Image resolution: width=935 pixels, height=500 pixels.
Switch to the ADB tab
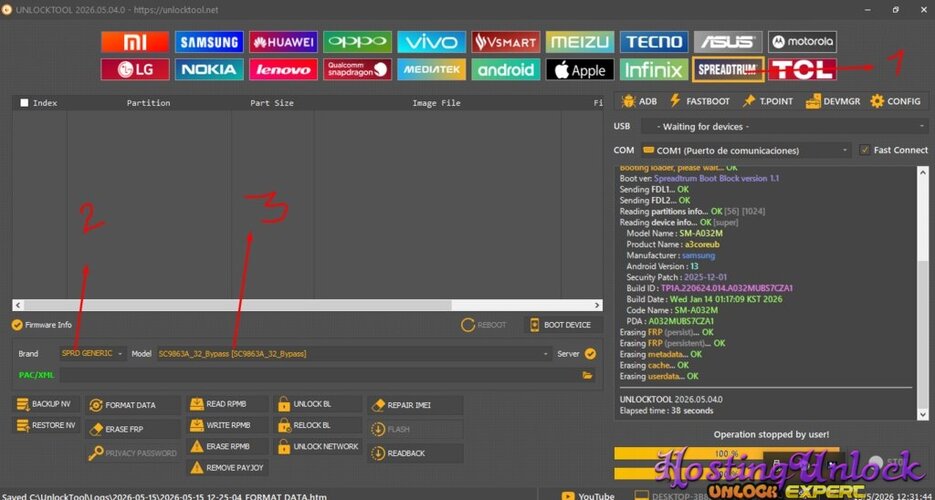point(639,101)
